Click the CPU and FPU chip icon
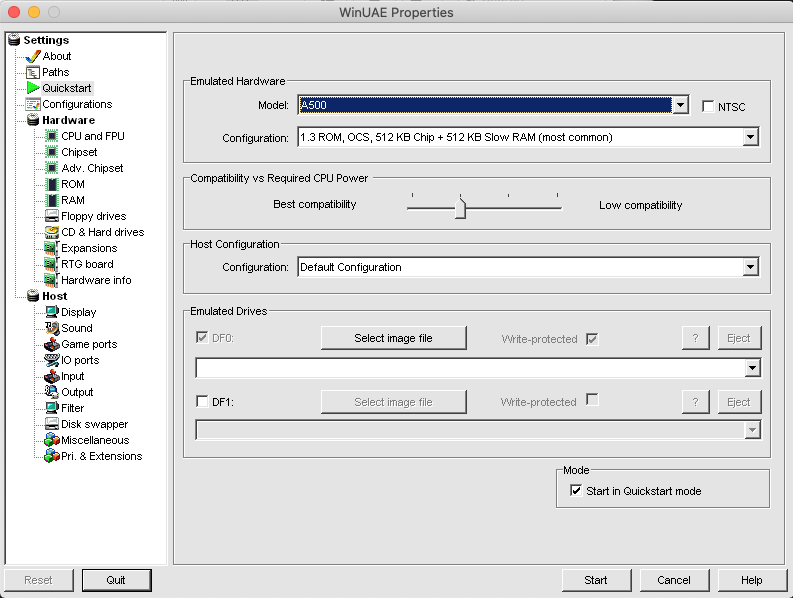This screenshot has width=793, height=598. (52, 136)
